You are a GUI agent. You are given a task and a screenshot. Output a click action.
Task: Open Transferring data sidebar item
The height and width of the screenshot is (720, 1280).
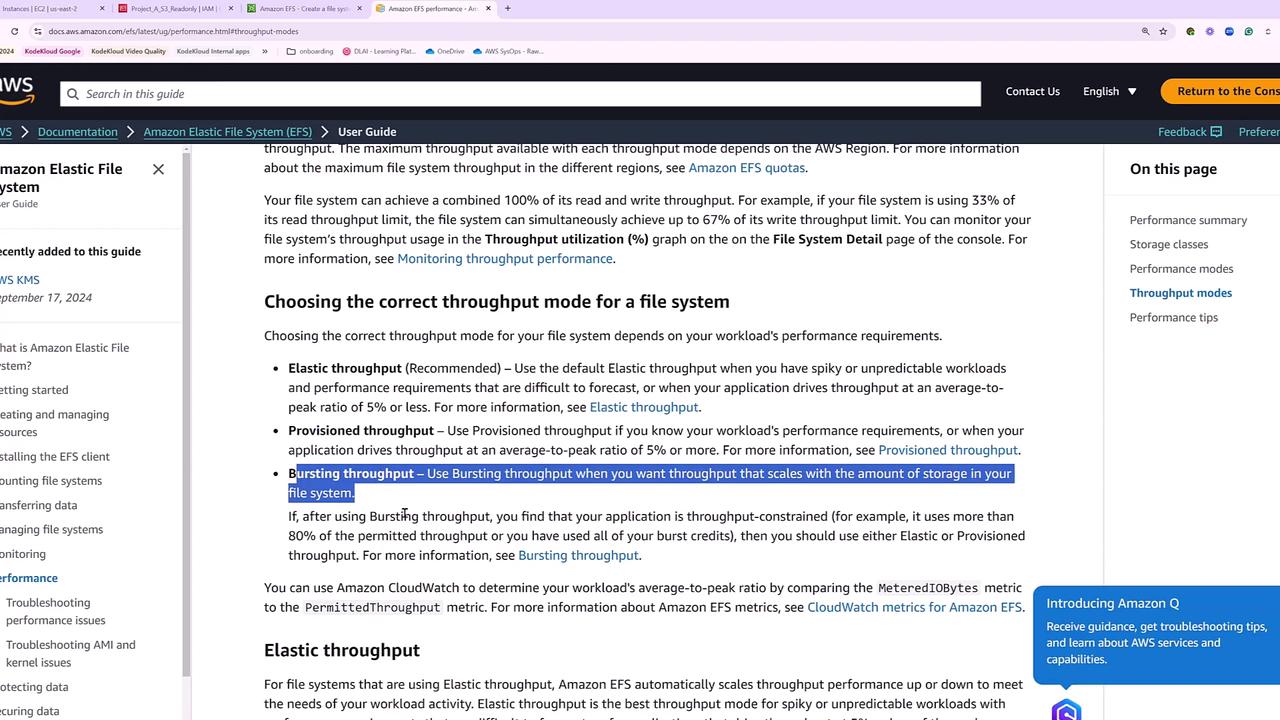tap(38, 506)
